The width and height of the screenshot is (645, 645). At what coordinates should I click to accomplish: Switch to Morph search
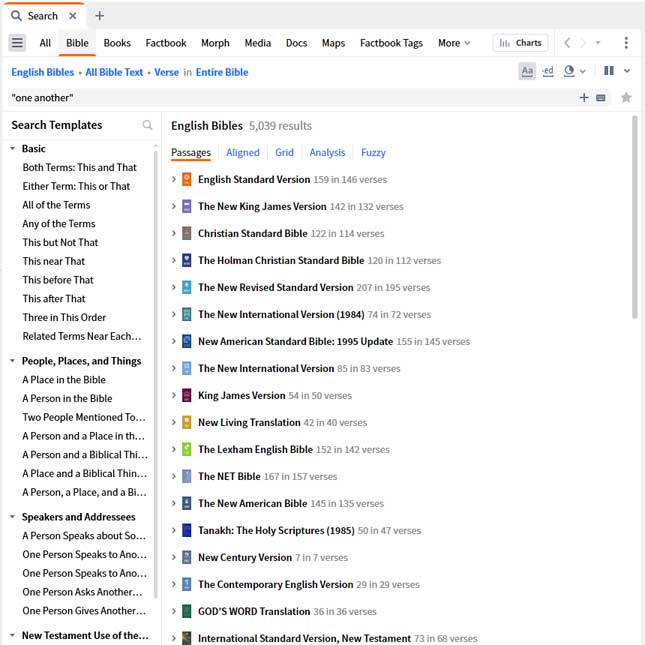coord(215,43)
